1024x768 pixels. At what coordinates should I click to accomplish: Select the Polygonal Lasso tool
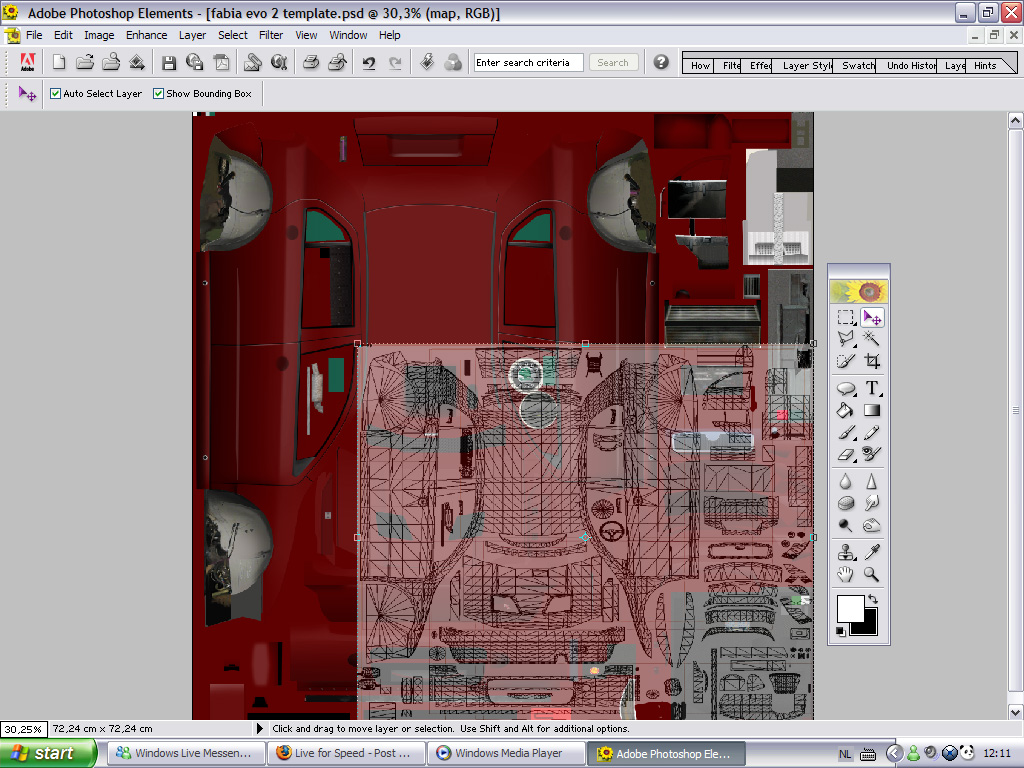click(x=846, y=338)
